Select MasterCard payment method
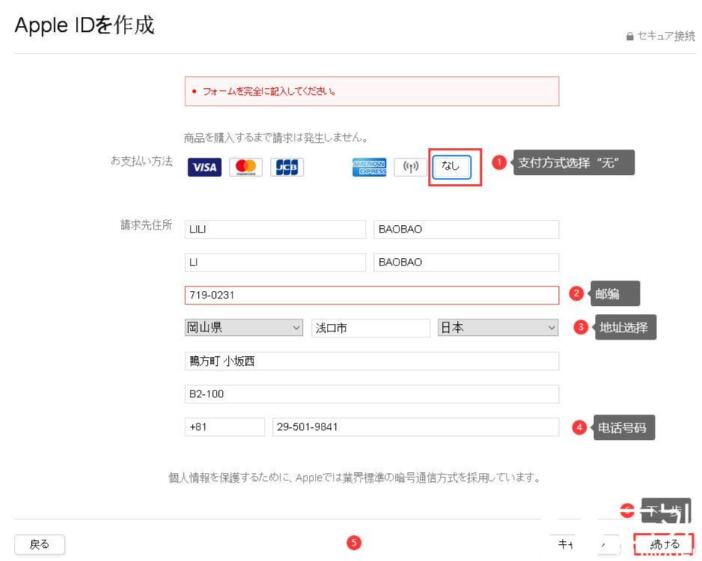The height and width of the screenshot is (561, 702). click(x=246, y=167)
